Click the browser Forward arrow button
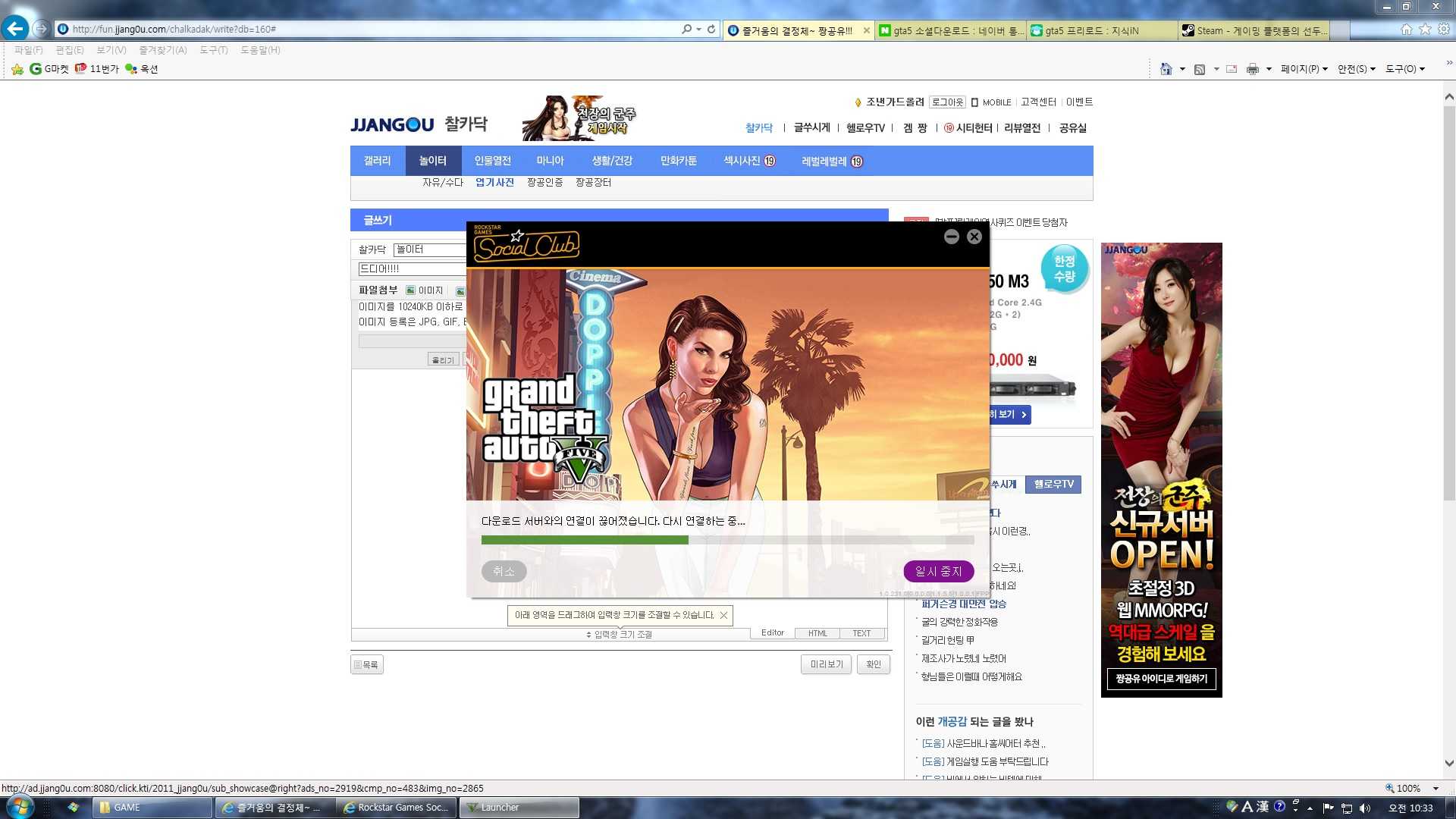The image size is (1456, 819). pyautogui.click(x=42, y=29)
